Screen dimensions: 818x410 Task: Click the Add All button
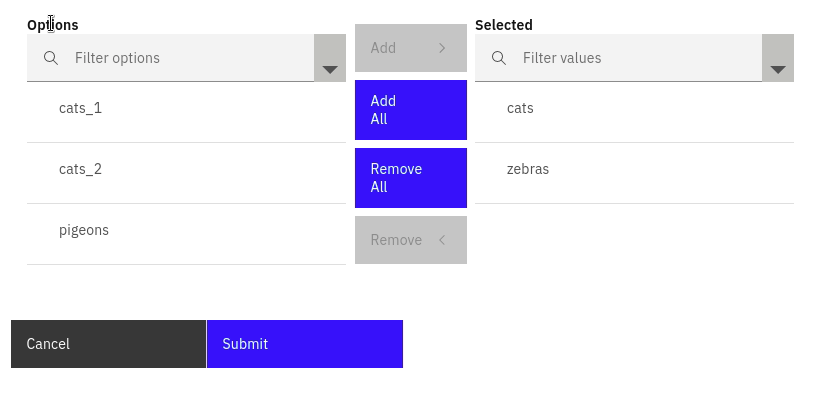point(411,110)
